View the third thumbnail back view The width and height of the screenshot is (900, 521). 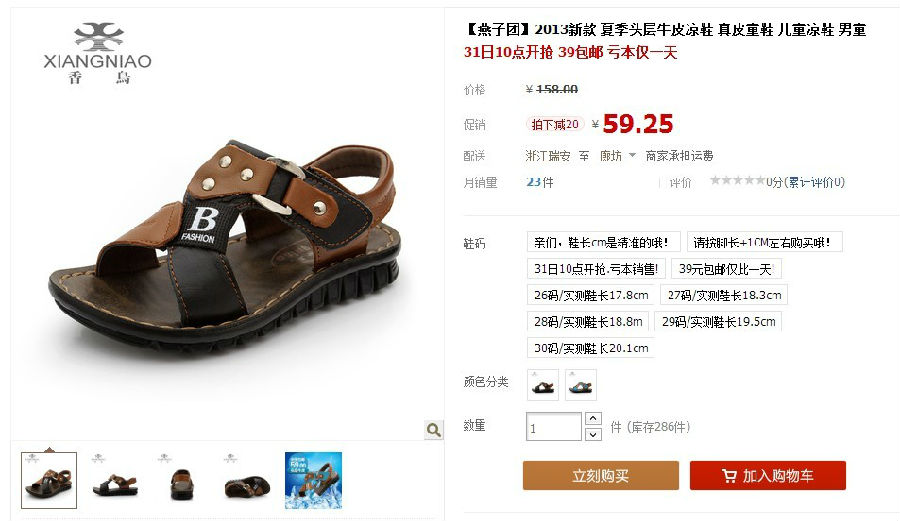point(181,480)
